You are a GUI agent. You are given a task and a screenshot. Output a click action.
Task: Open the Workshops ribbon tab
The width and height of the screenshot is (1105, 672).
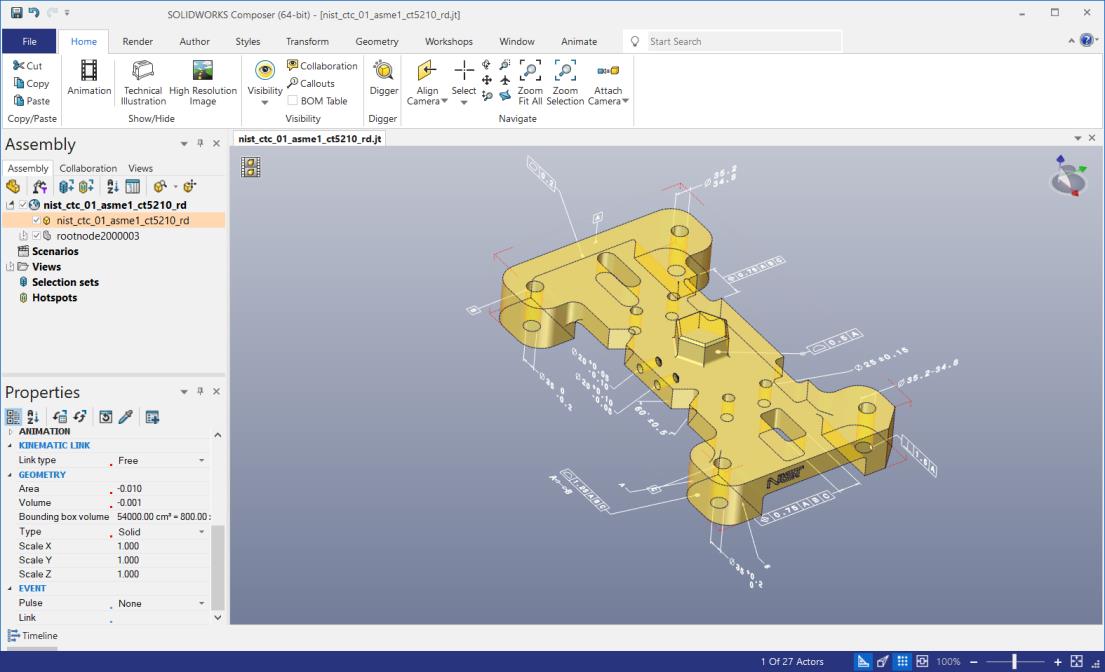click(x=449, y=42)
